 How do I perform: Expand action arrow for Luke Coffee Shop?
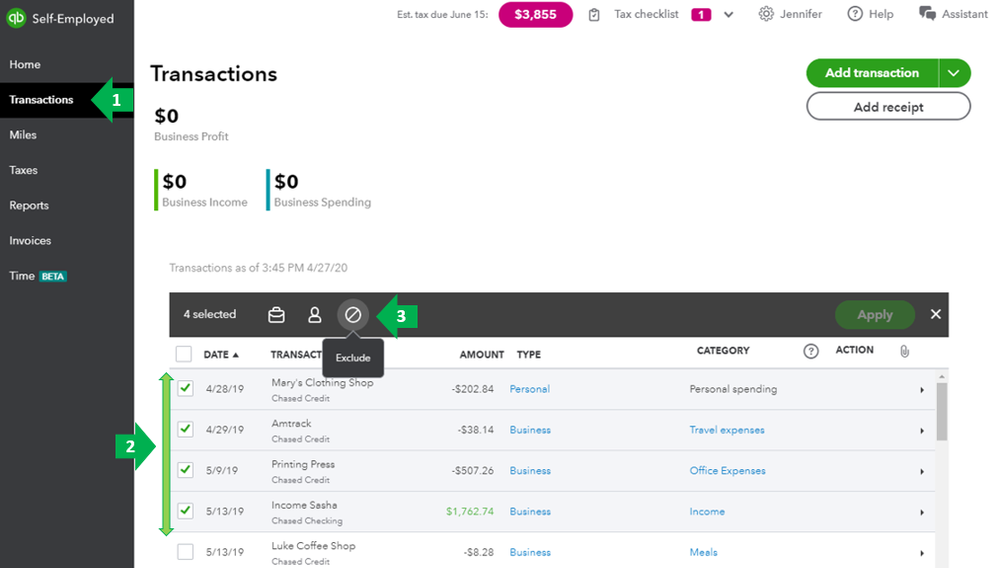(921, 553)
